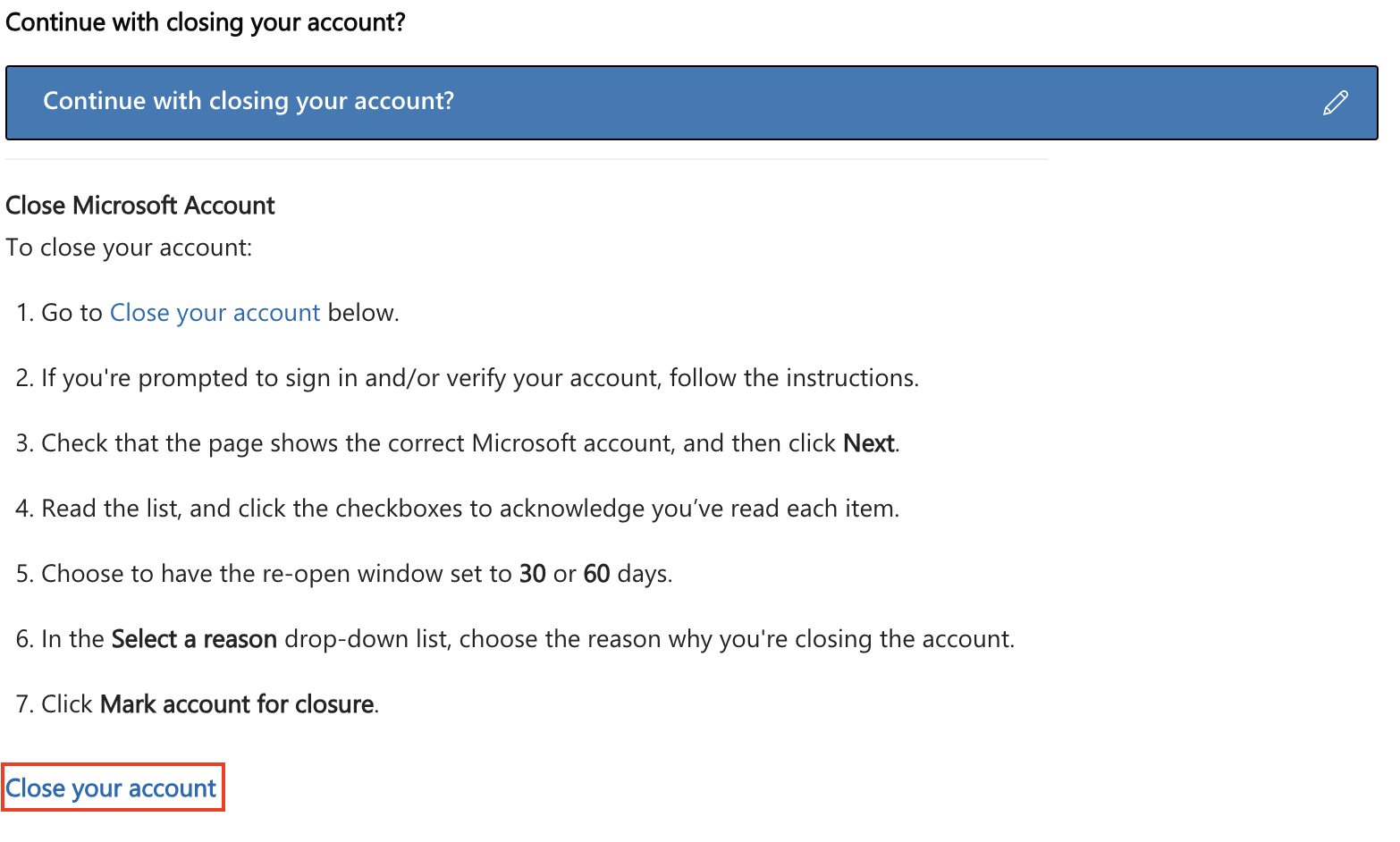The image size is (1400, 842).
Task: Select the 'Close Microsoft Account' heading
Action: 140,206
